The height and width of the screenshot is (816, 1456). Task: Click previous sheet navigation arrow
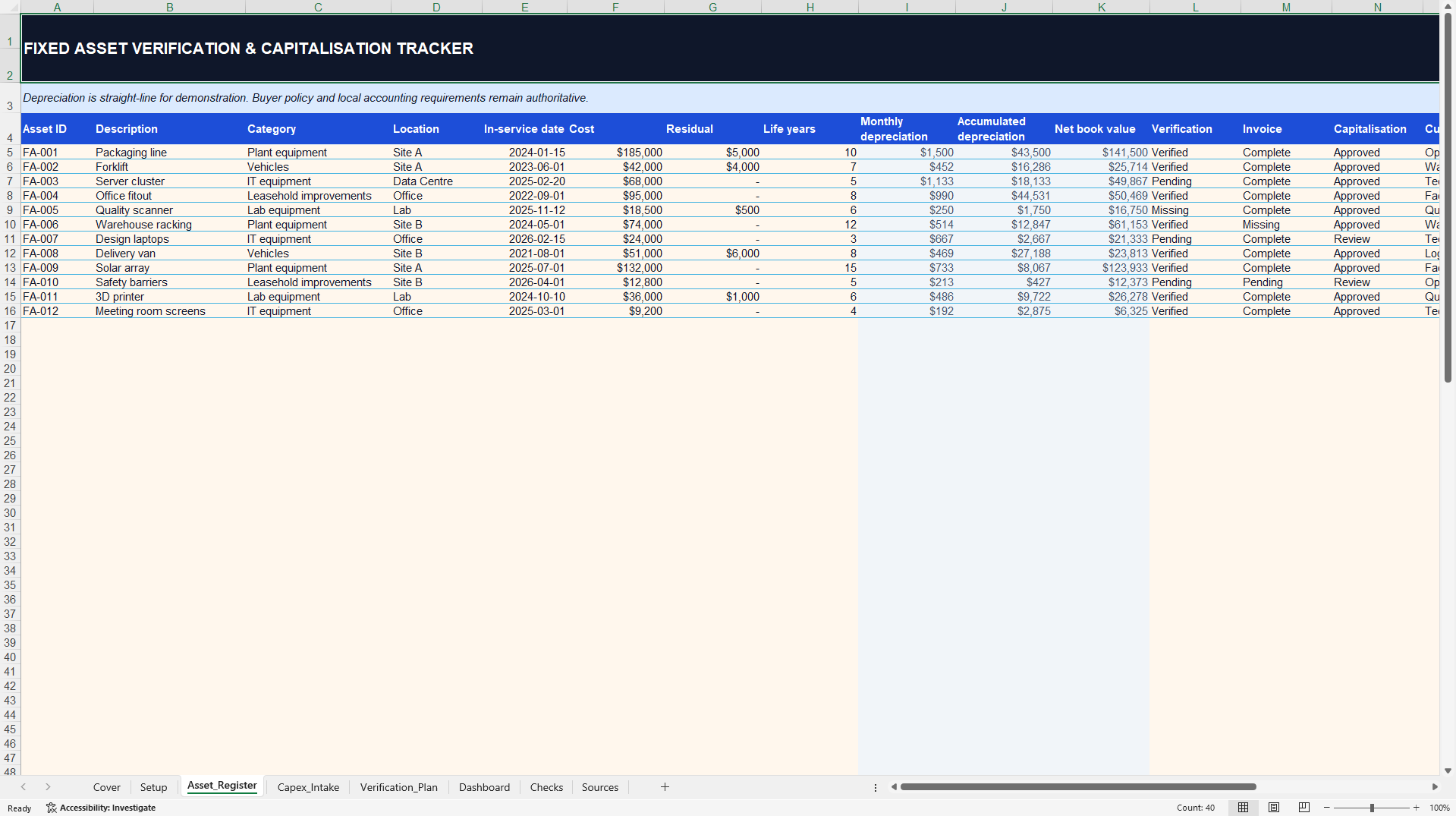click(x=24, y=787)
